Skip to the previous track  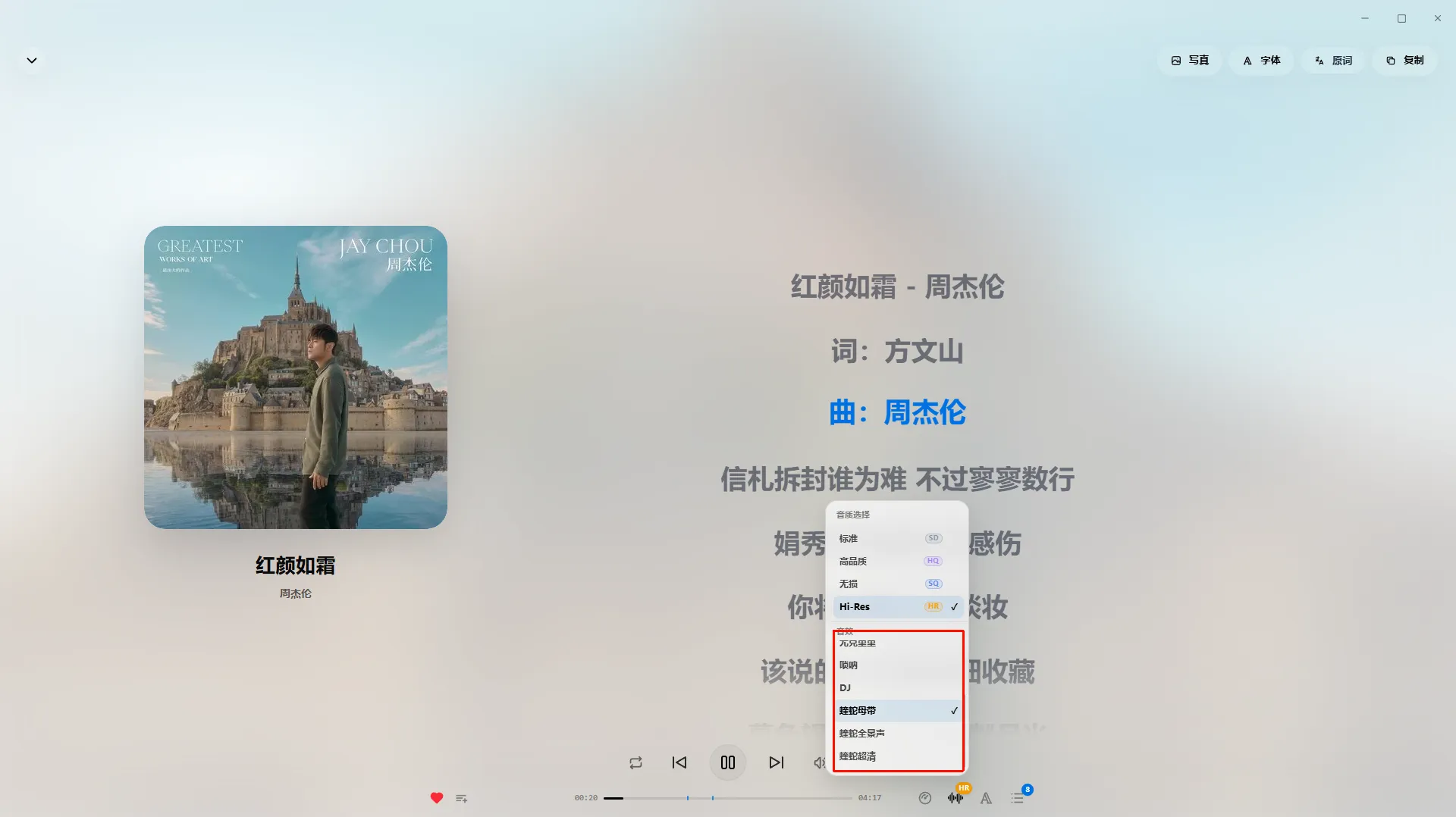pyautogui.click(x=679, y=762)
